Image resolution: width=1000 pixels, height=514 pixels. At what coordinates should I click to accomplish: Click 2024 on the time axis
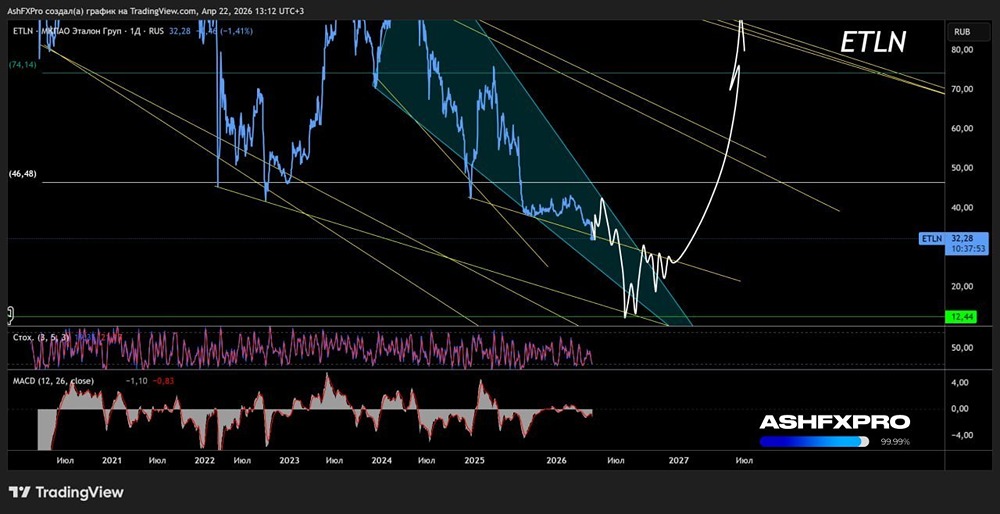click(381, 460)
